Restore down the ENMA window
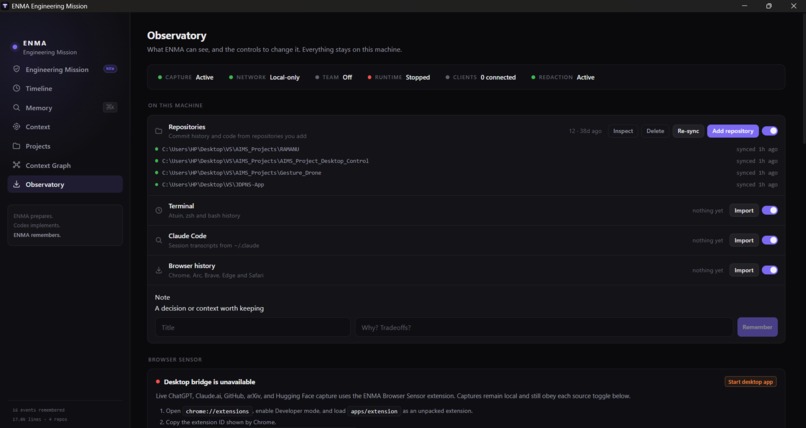 click(x=768, y=6)
